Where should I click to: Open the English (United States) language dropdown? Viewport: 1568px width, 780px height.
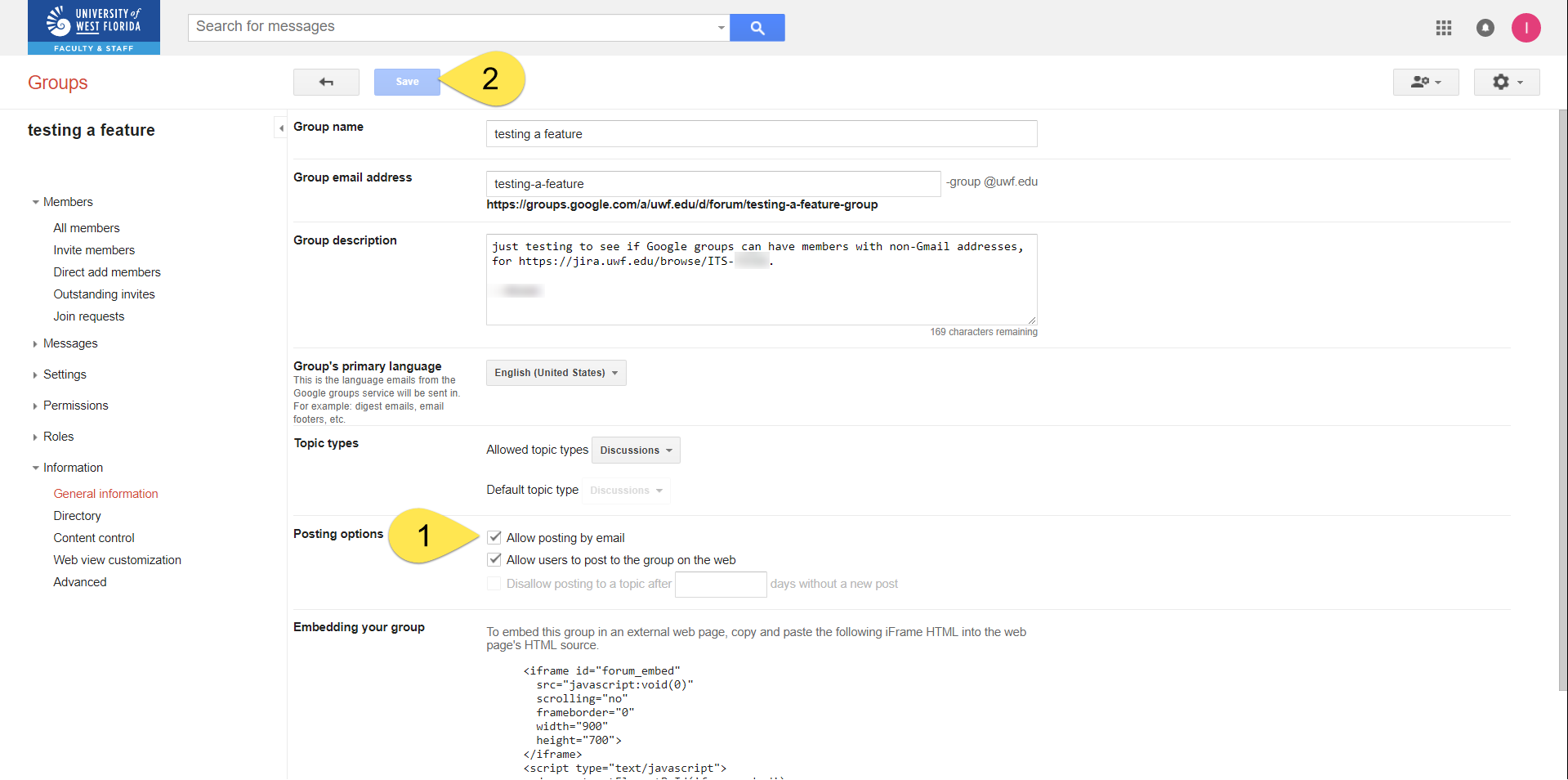[x=556, y=373]
